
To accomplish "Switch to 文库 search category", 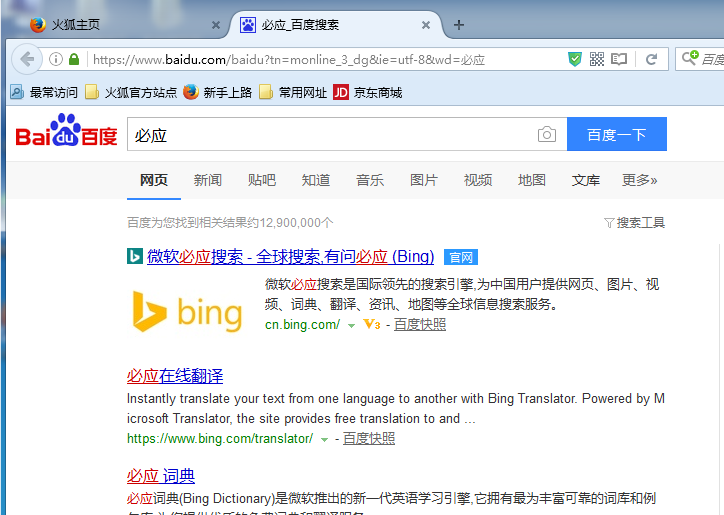I will 586,180.
